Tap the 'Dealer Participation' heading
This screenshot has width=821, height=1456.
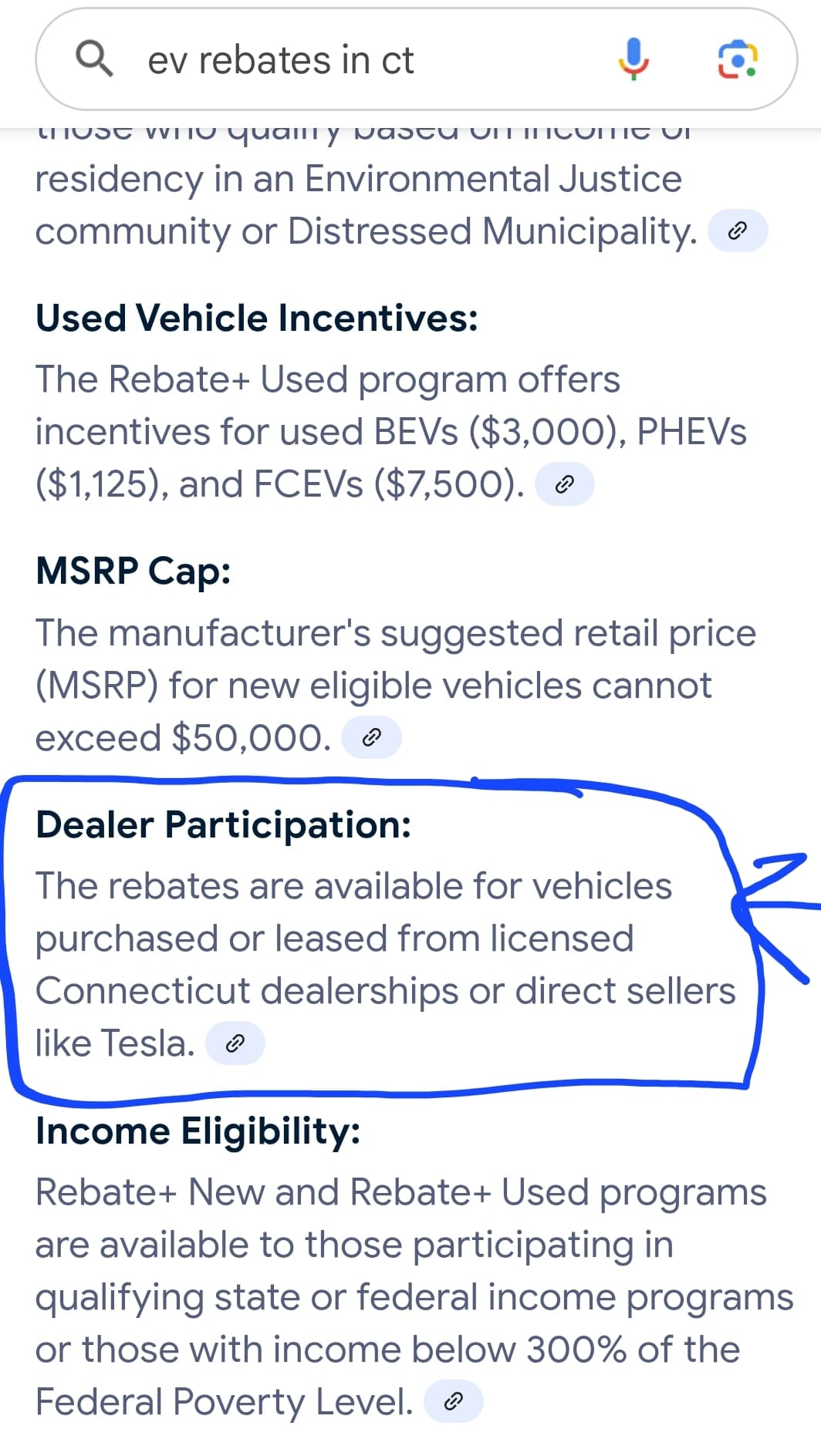222,824
